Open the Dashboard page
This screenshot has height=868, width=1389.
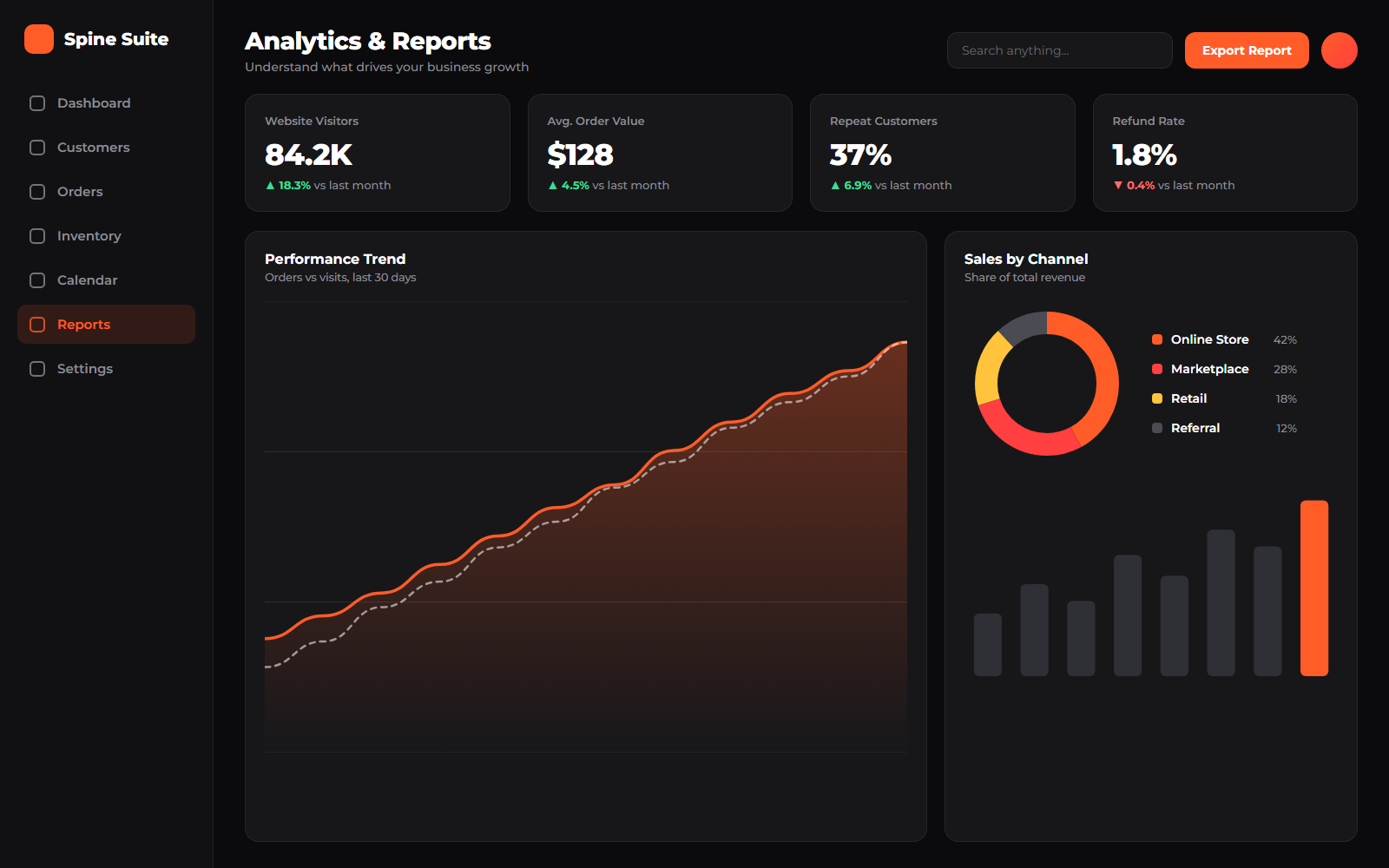(x=106, y=103)
